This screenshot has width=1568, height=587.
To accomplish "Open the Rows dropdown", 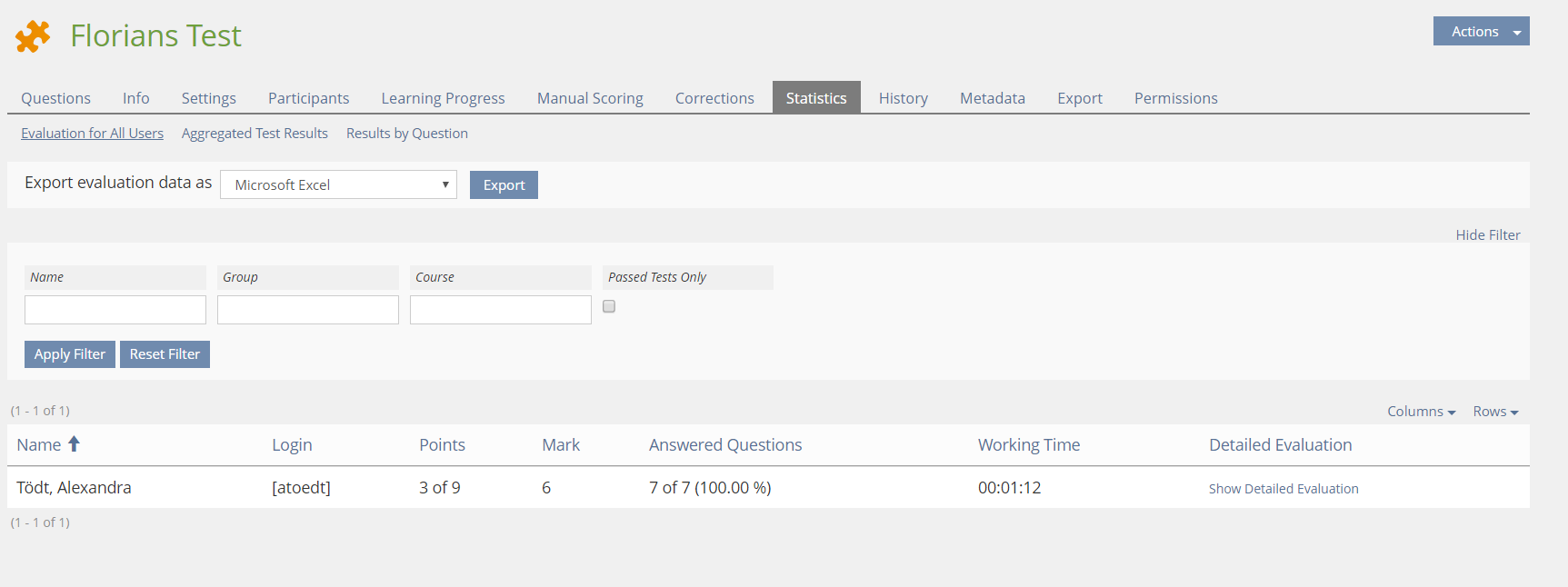I will (x=1494, y=412).
